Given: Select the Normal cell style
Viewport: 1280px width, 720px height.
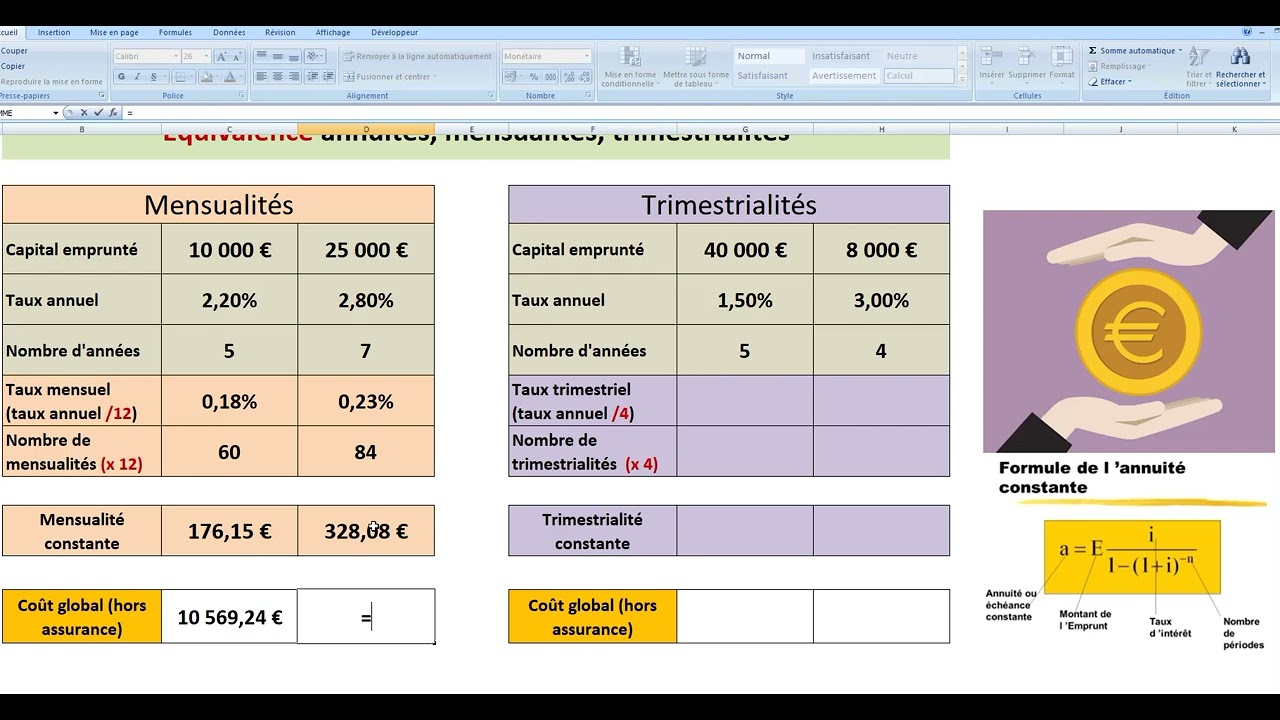Looking at the screenshot, I should (x=770, y=56).
